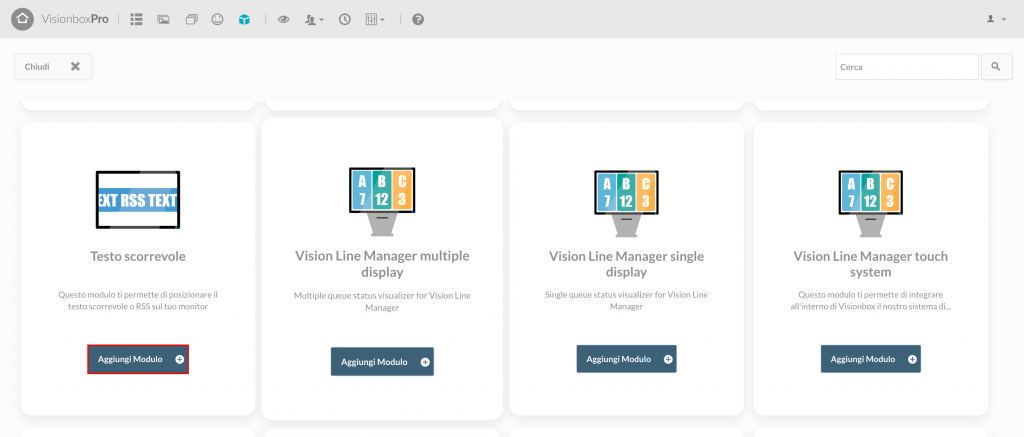Select the Testo scorrevole RSS text thumbnail

138,200
